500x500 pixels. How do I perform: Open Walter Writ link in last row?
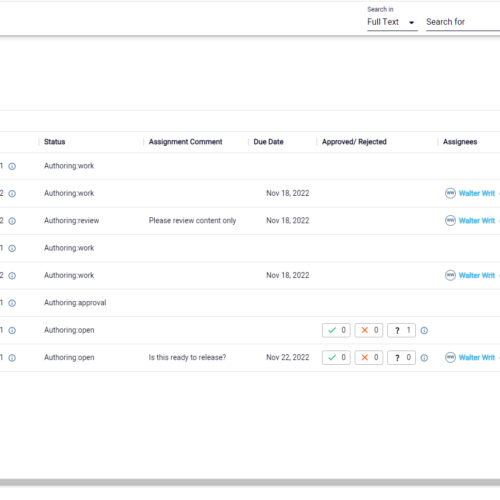coord(477,357)
